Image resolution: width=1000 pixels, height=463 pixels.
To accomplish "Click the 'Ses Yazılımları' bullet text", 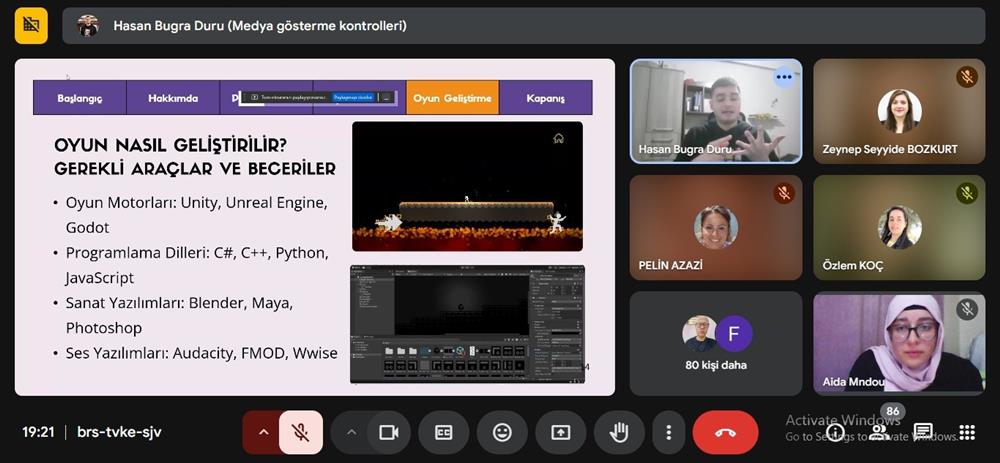I will coord(202,353).
